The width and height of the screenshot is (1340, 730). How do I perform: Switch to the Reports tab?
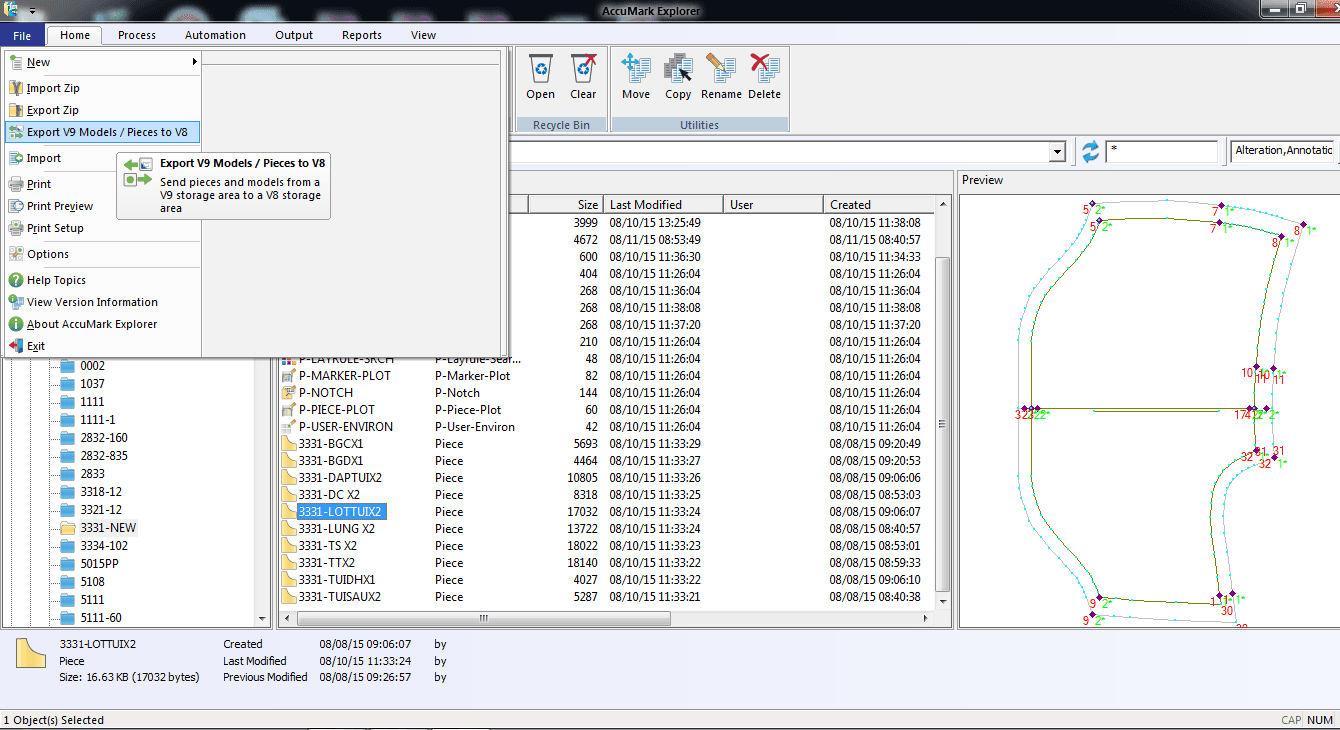point(362,35)
